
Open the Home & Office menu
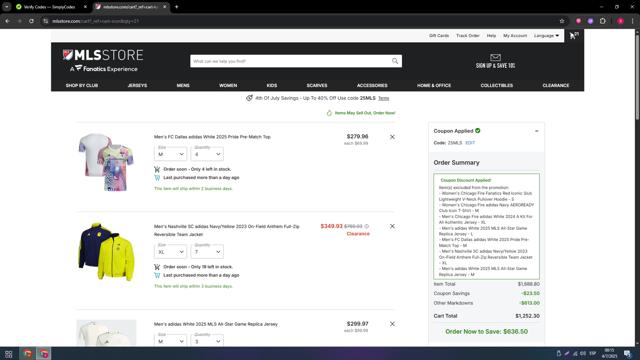[434, 85]
